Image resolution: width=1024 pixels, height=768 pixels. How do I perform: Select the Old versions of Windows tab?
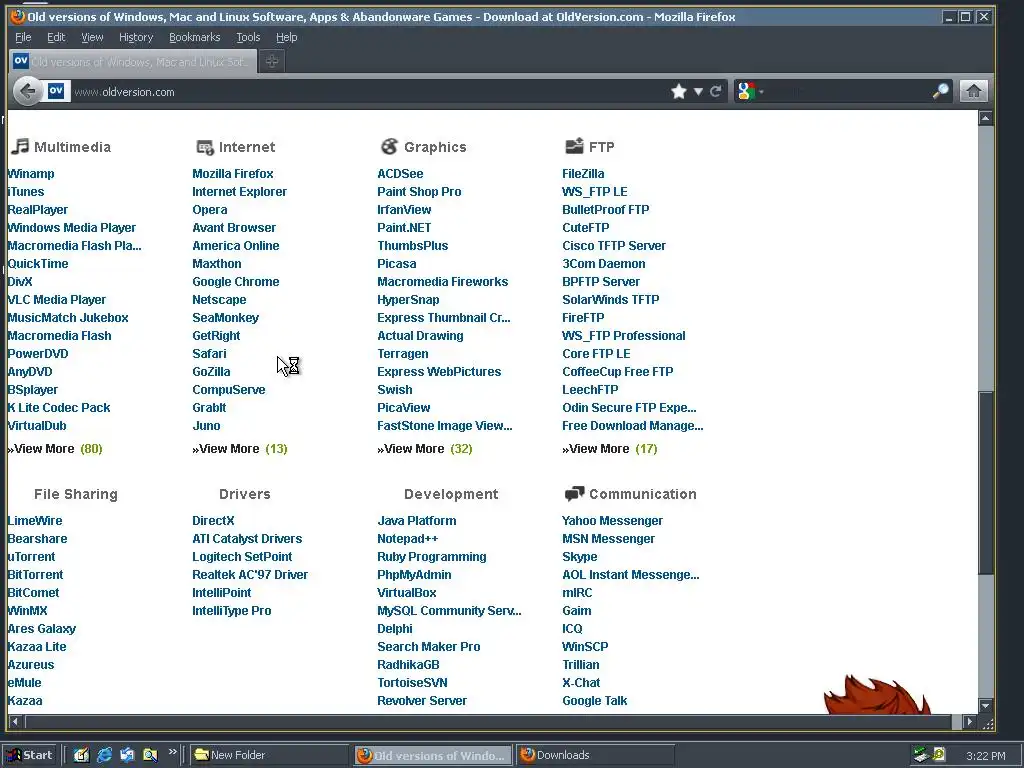point(134,61)
